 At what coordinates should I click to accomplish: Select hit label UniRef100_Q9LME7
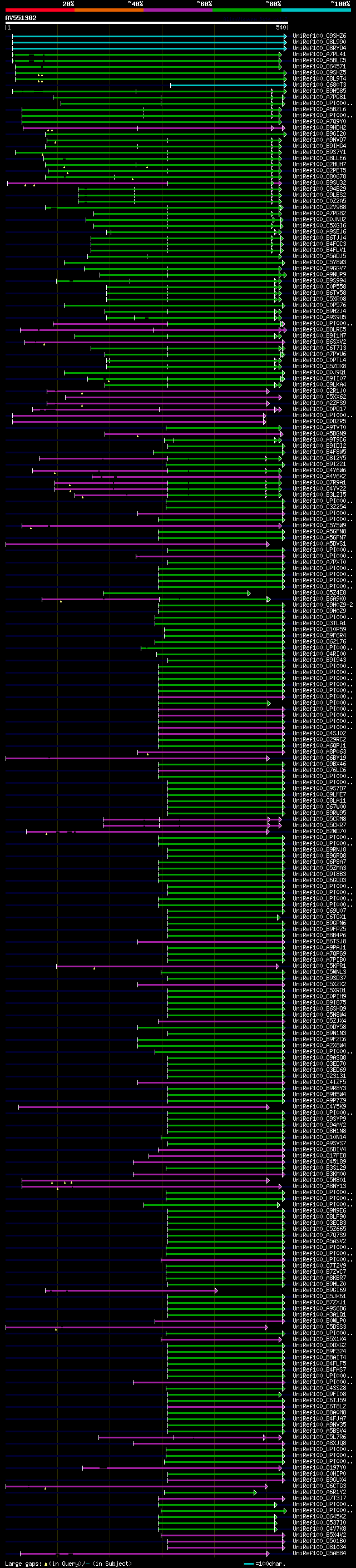pos(319,794)
